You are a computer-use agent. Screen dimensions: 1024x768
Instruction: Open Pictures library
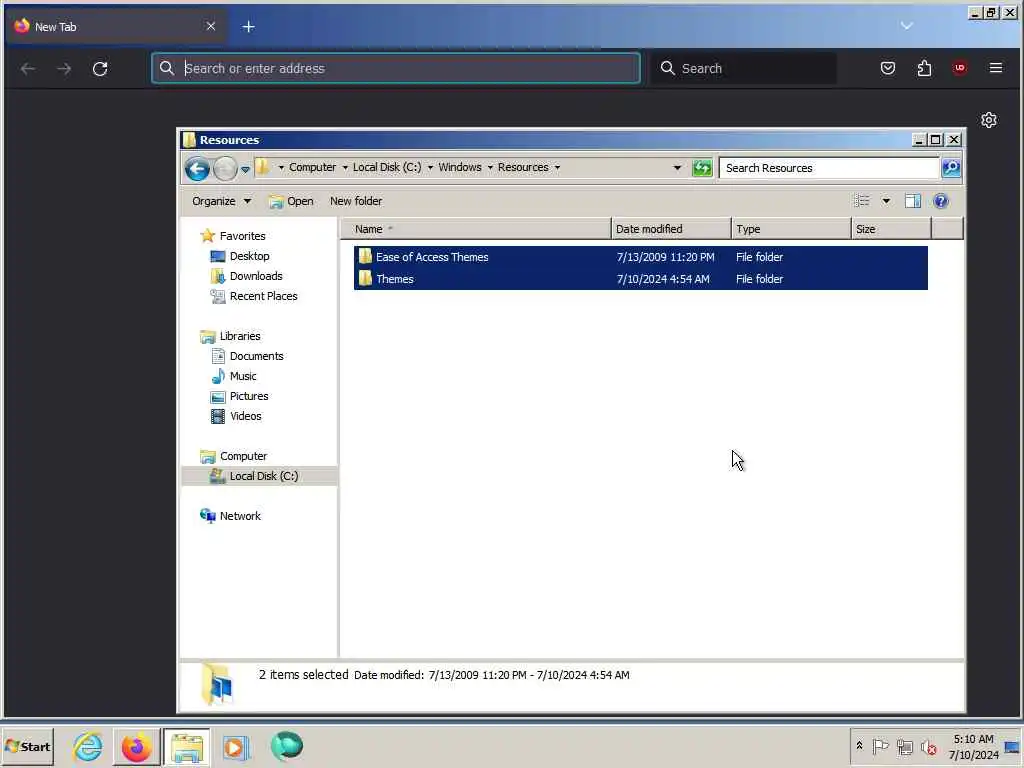249,396
